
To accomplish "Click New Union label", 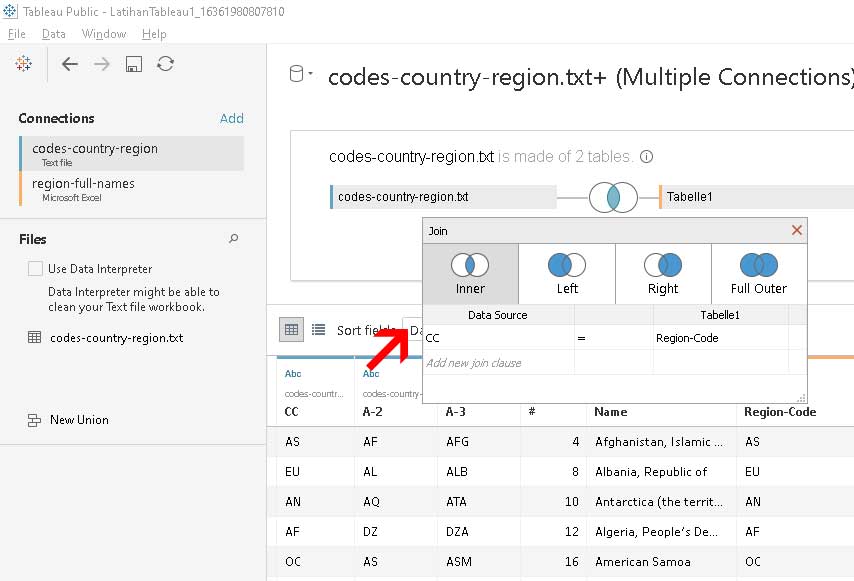I will point(79,420).
